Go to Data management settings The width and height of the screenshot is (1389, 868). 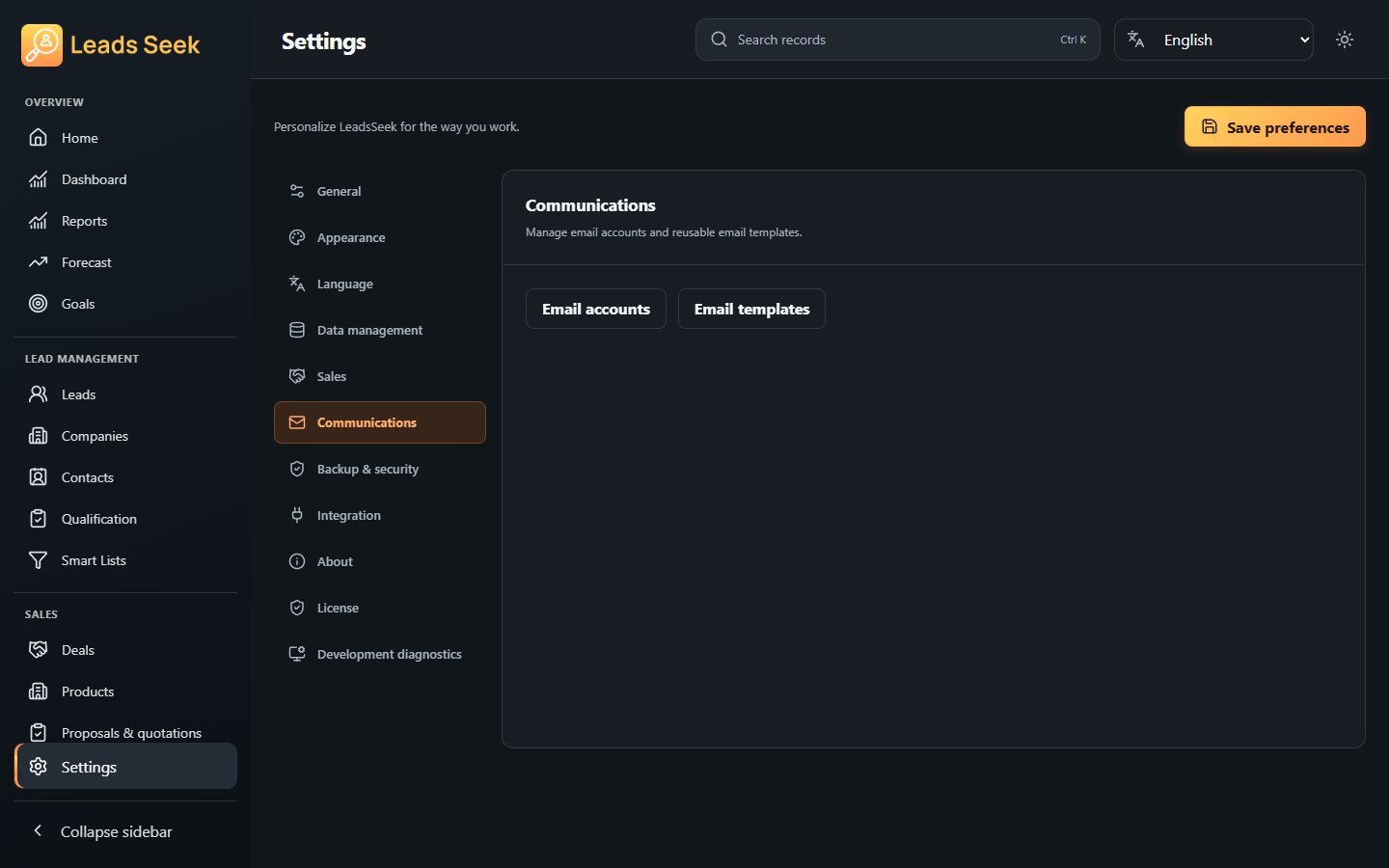[380, 330]
